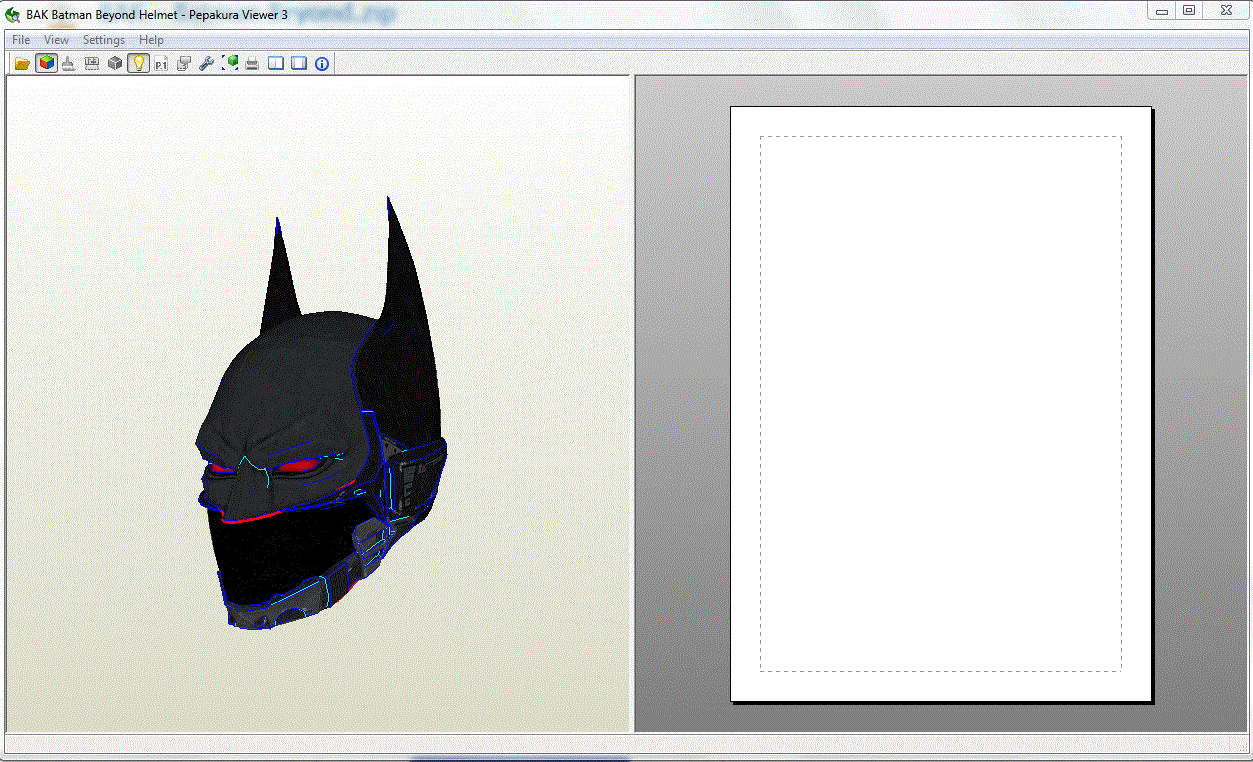
Task: Click the stacked pages toolbar icon
Action: pyautogui.click(x=184, y=64)
